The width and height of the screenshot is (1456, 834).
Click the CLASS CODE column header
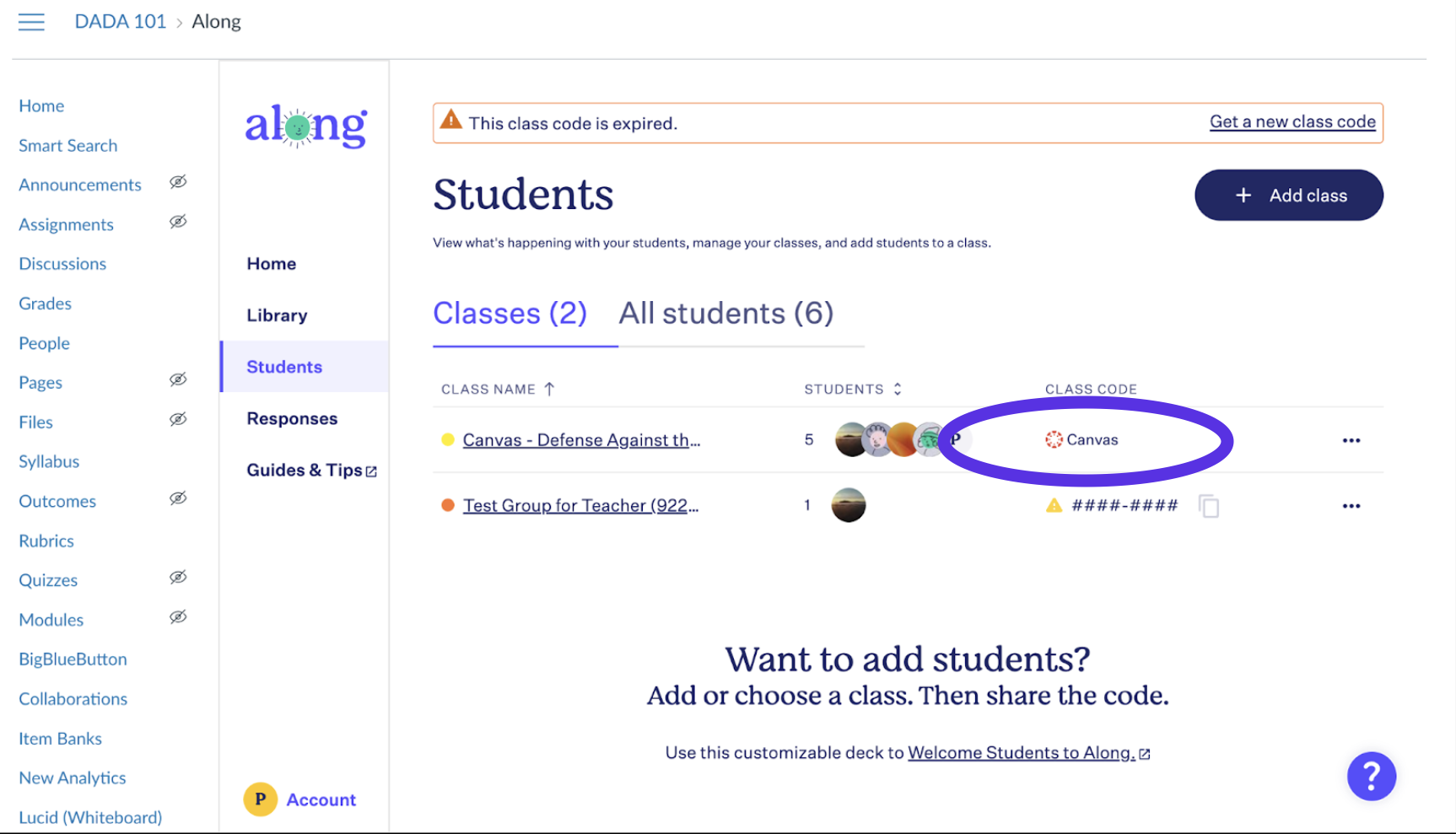[1091, 389]
